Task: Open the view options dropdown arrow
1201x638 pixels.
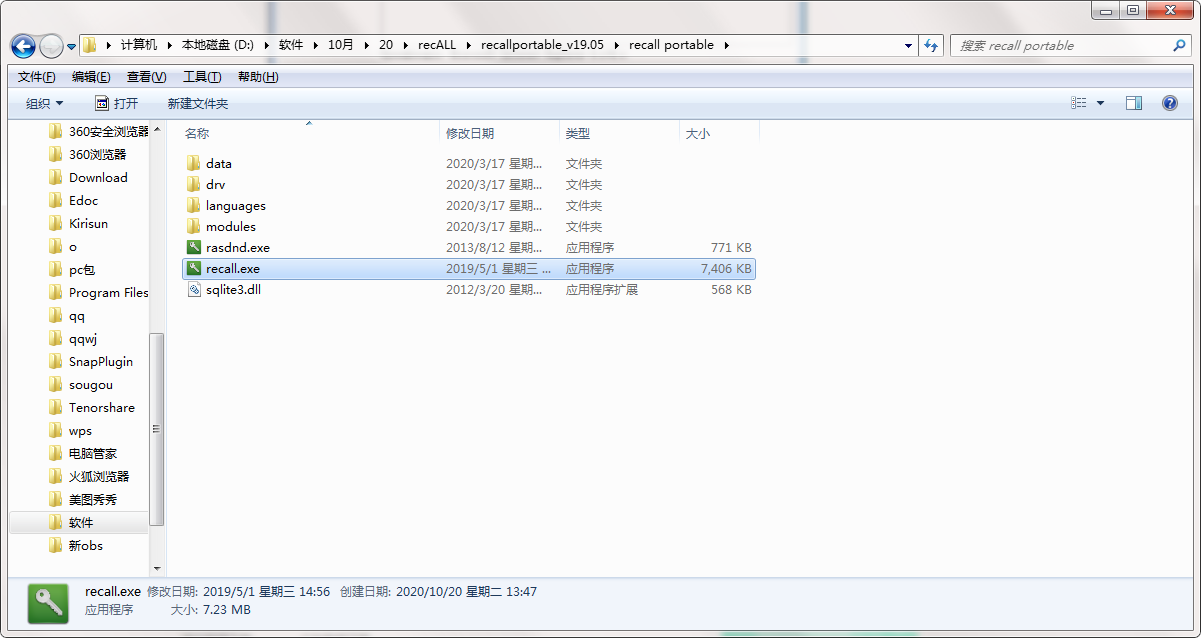Action: 1100,103
